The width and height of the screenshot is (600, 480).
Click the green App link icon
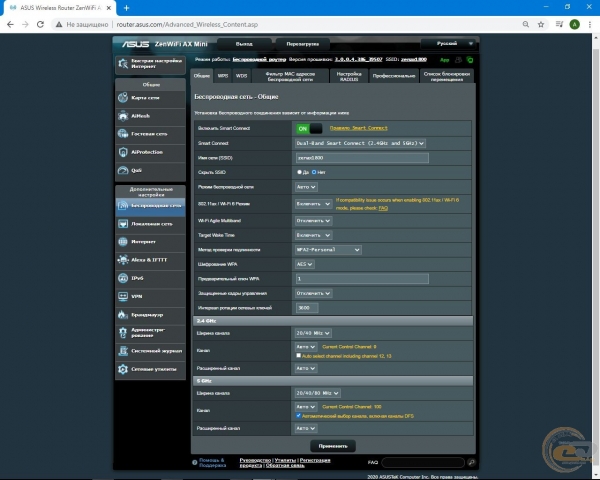pos(444,60)
